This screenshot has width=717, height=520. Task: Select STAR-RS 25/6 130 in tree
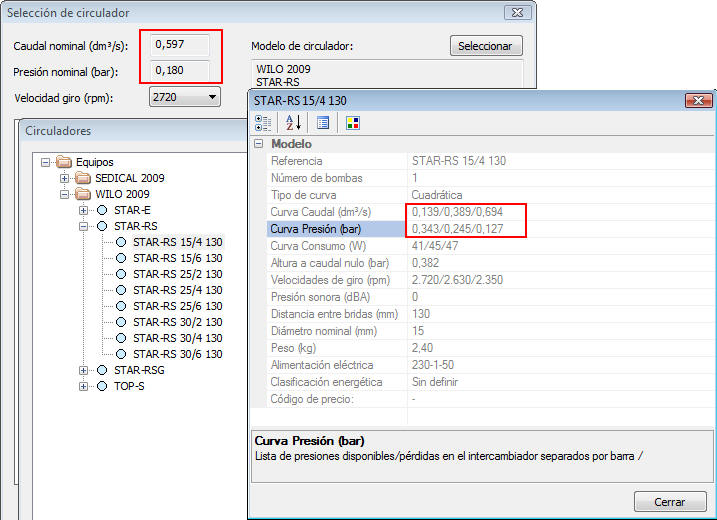(177, 306)
